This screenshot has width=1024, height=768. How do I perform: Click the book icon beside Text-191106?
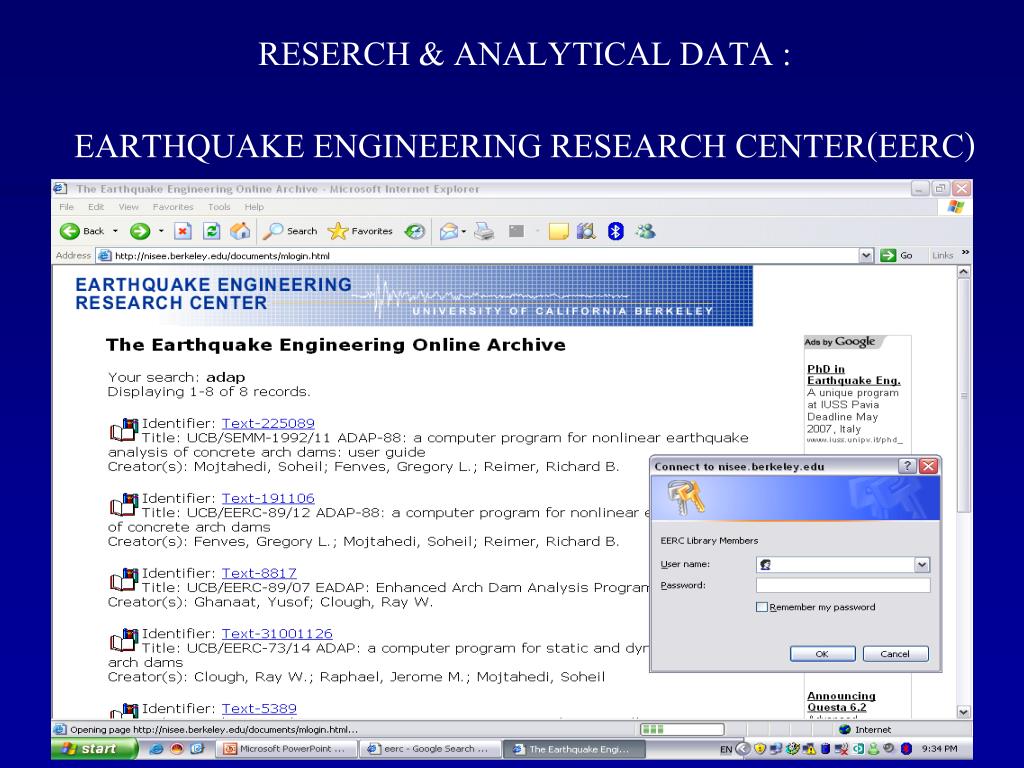(124, 504)
